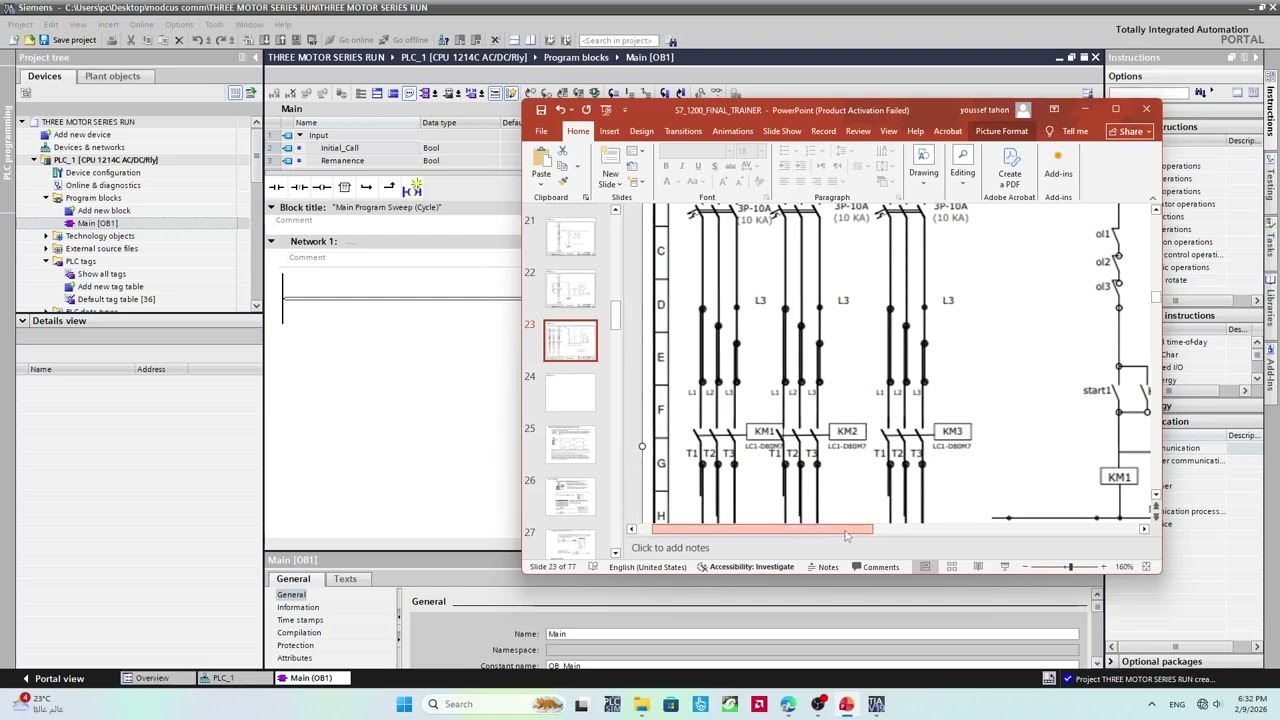Toggle the Notes pane in PowerPoint
The height and width of the screenshot is (720, 1280).
pos(822,567)
